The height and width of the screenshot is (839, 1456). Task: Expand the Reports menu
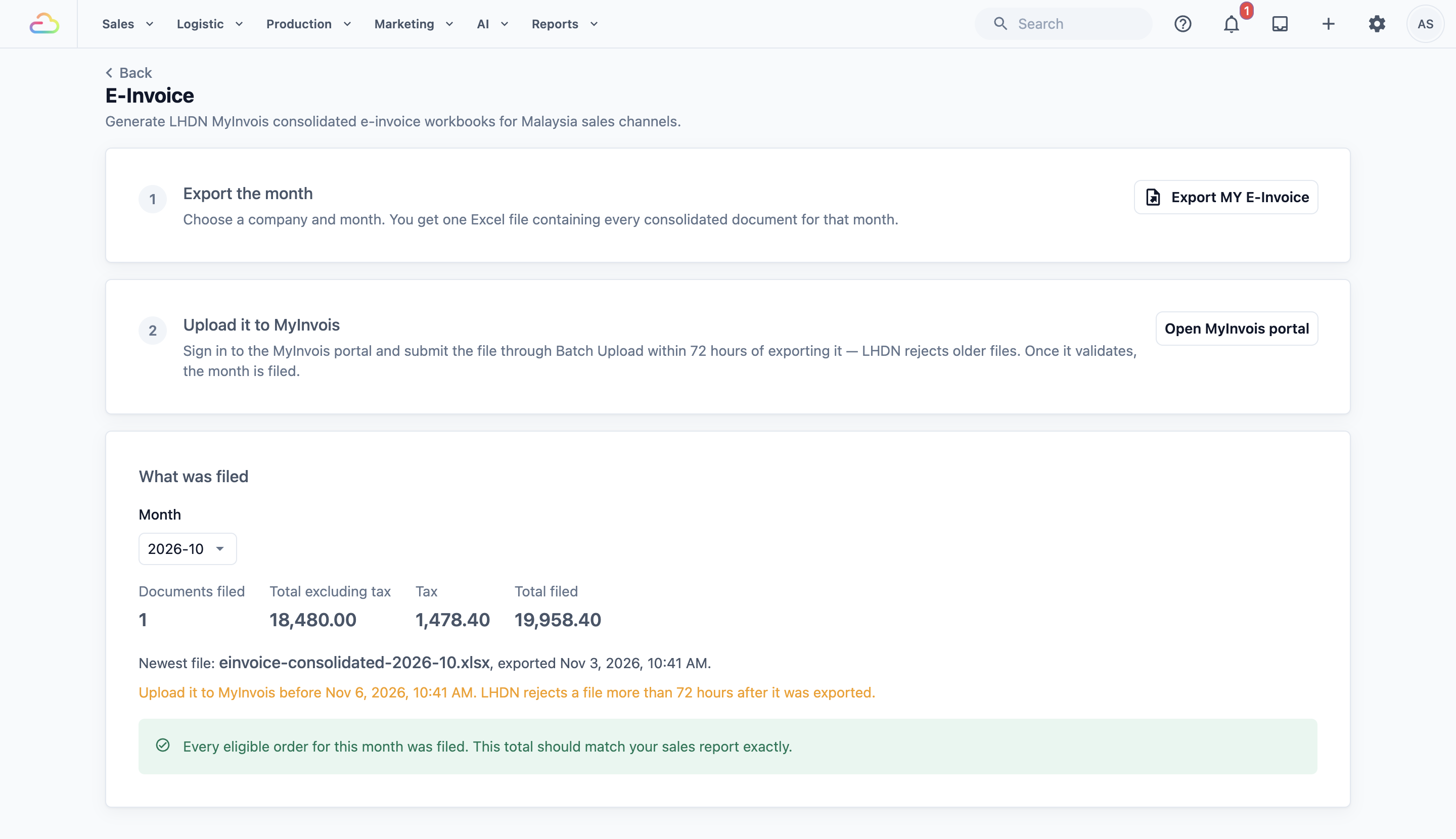click(564, 24)
